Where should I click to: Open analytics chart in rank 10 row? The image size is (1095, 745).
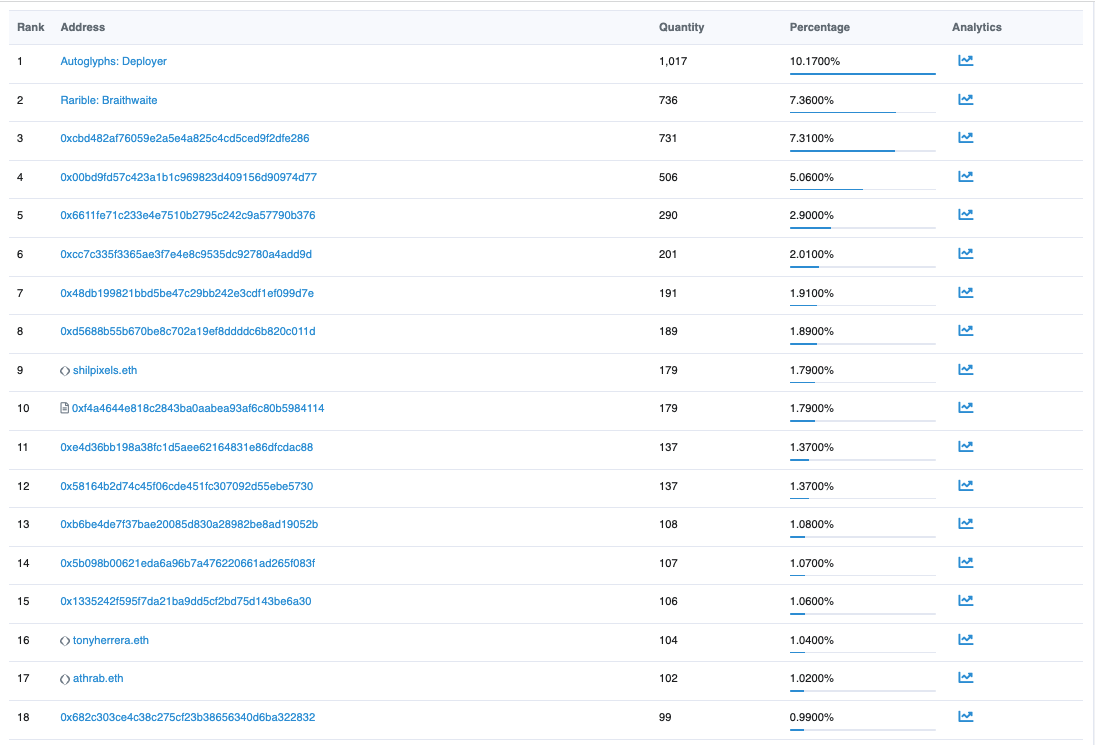965,408
